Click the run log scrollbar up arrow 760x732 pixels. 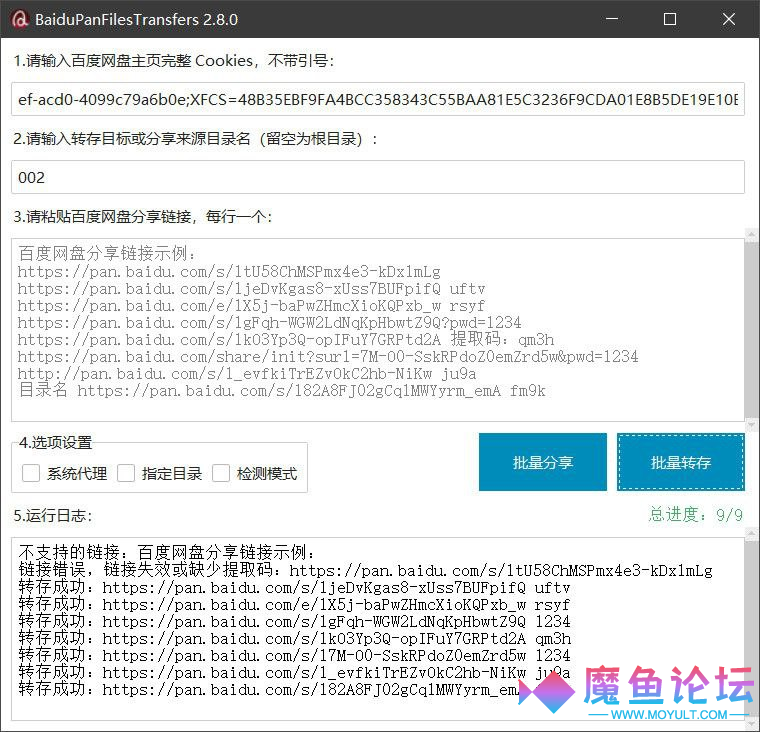(x=752, y=535)
